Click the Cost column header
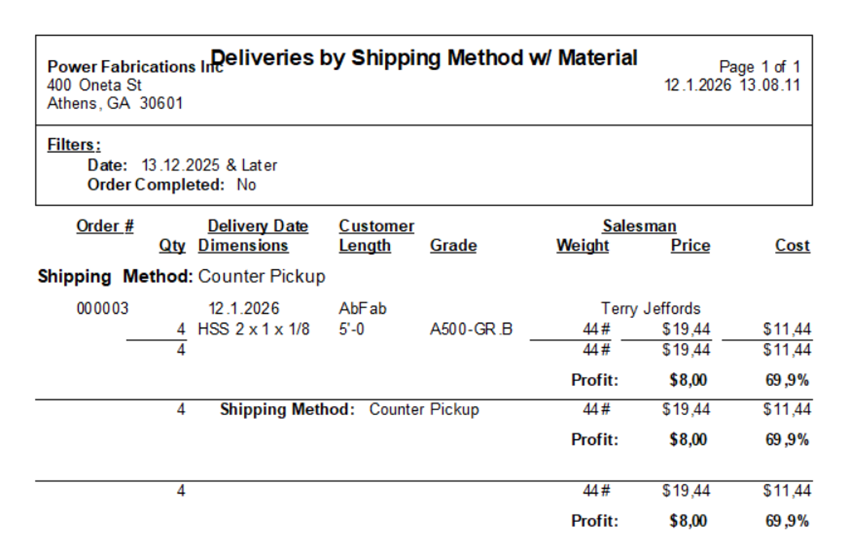 tap(792, 245)
